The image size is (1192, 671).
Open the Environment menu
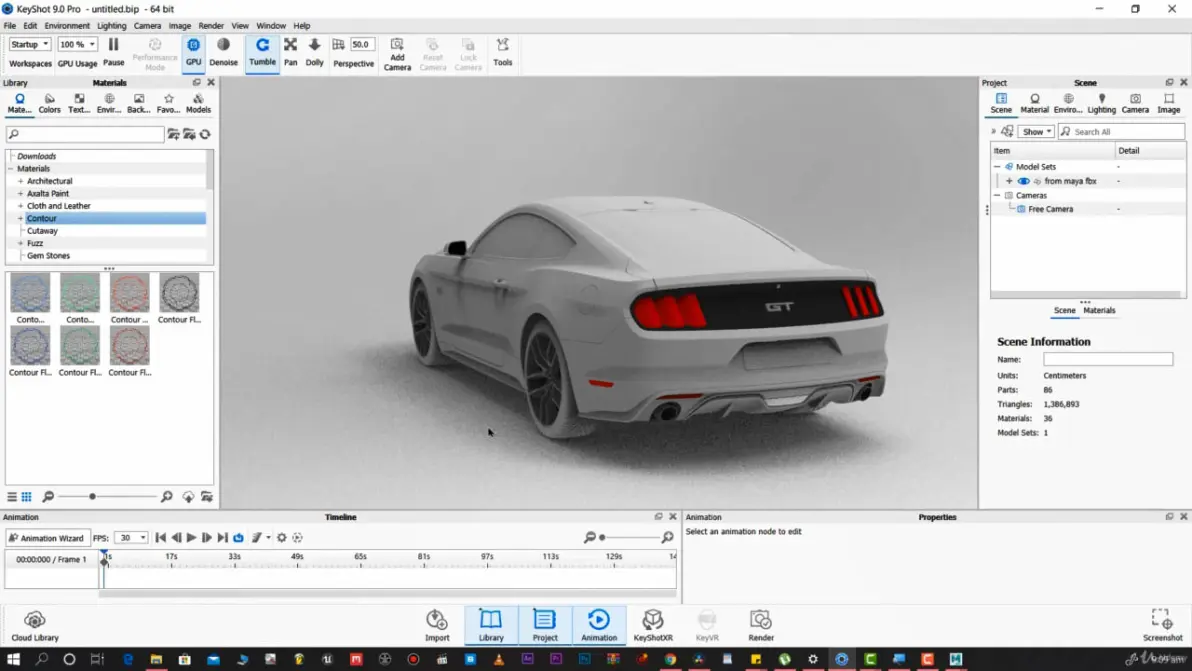(x=67, y=25)
